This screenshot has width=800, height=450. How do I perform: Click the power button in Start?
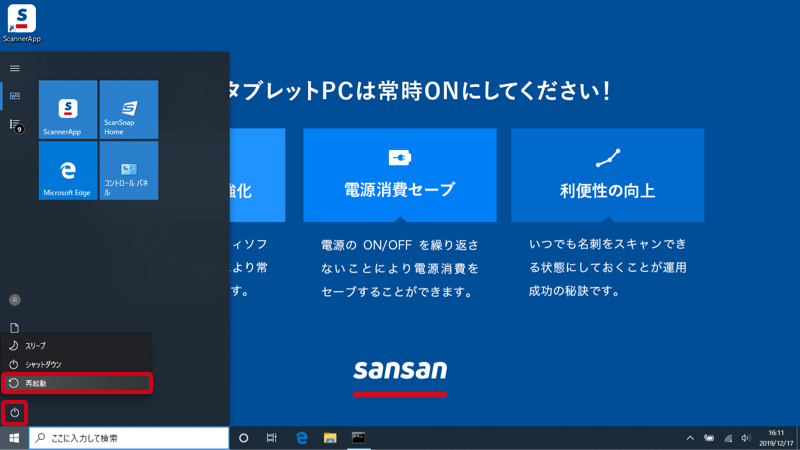[14, 413]
